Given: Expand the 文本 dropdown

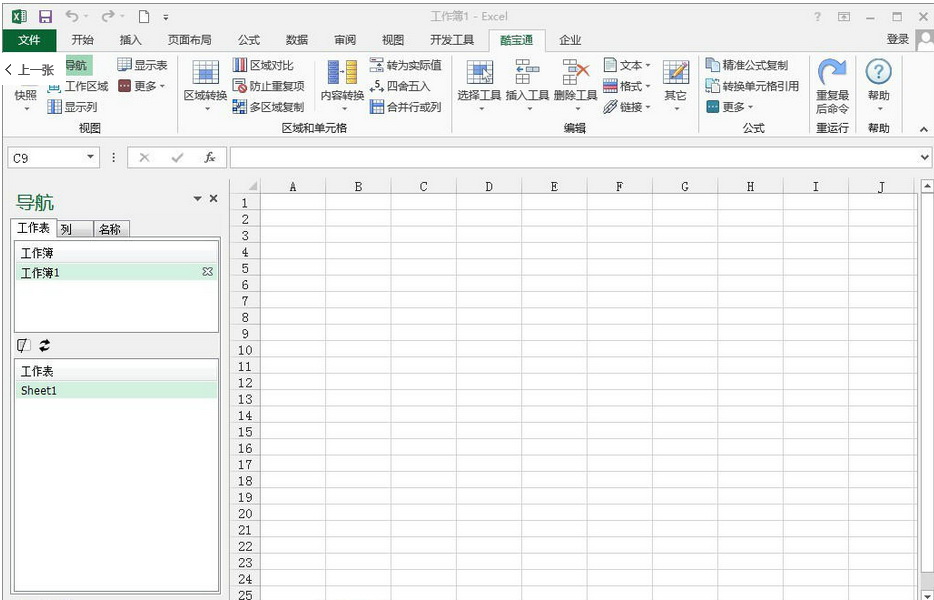Looking at the screenshot, I should (x=627, y=65).
